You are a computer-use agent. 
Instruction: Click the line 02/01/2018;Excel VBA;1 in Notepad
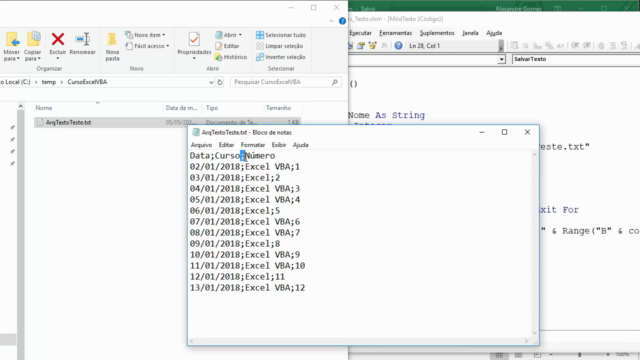(x=245, y=167)
